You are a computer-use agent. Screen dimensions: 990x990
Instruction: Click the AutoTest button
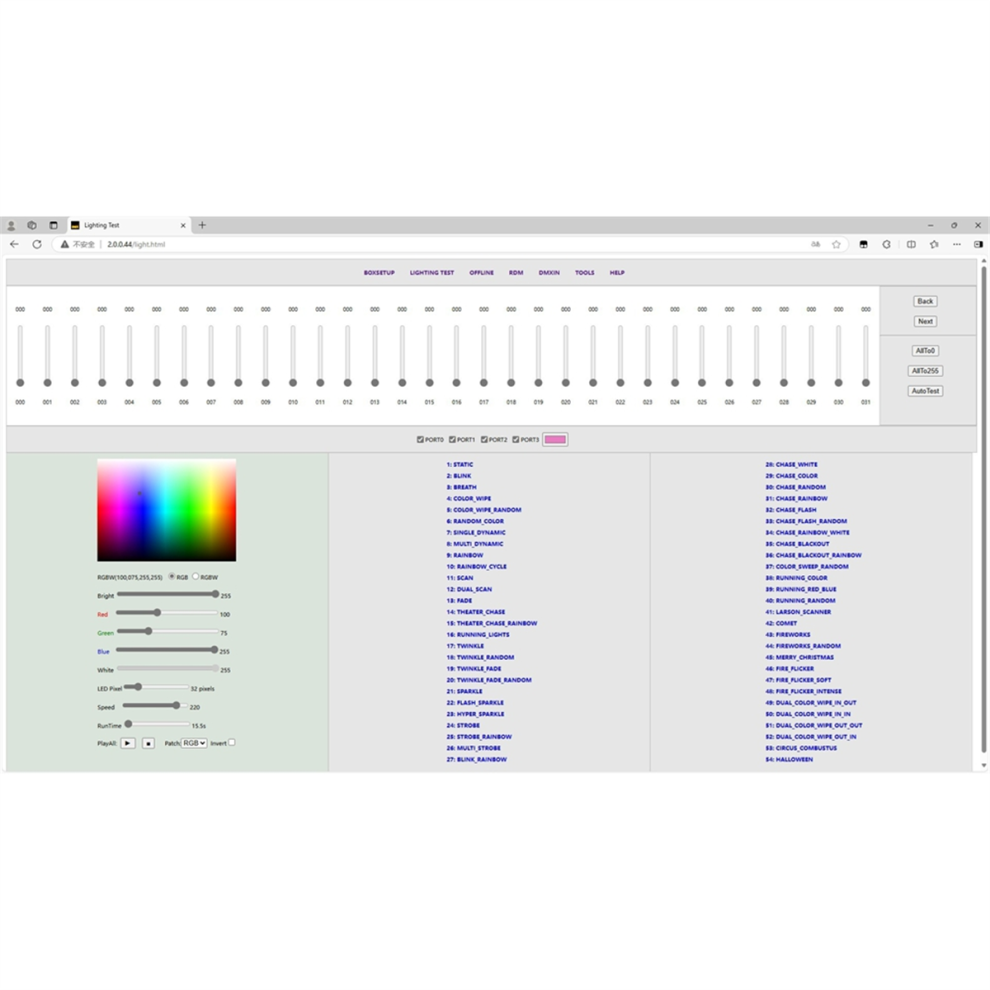tap(925, 391)
